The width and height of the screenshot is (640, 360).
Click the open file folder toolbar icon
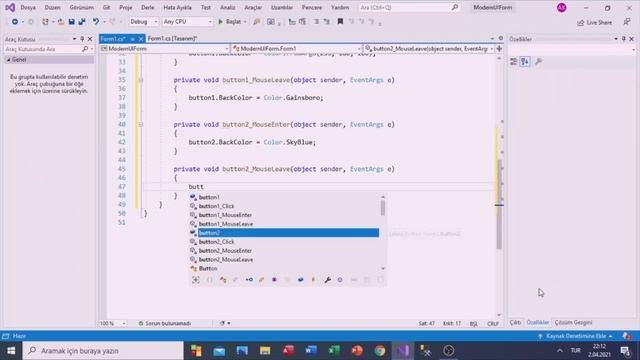pos(60,22)
